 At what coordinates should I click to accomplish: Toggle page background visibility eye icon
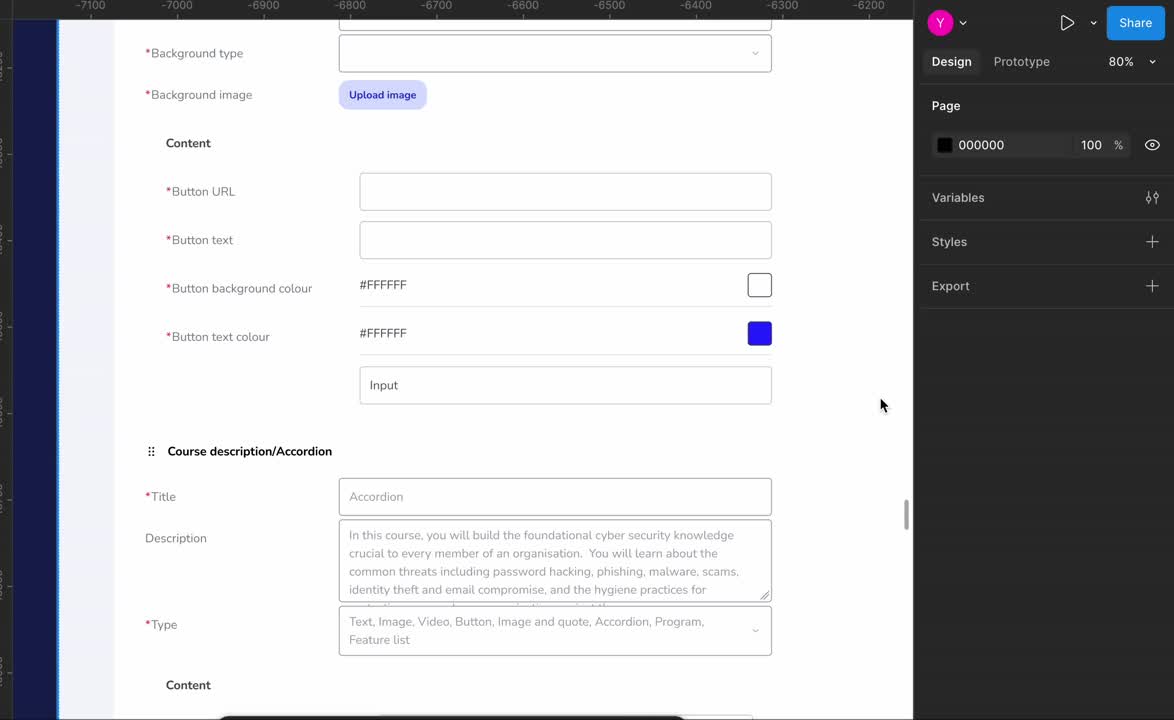[x=1152, y=145]
